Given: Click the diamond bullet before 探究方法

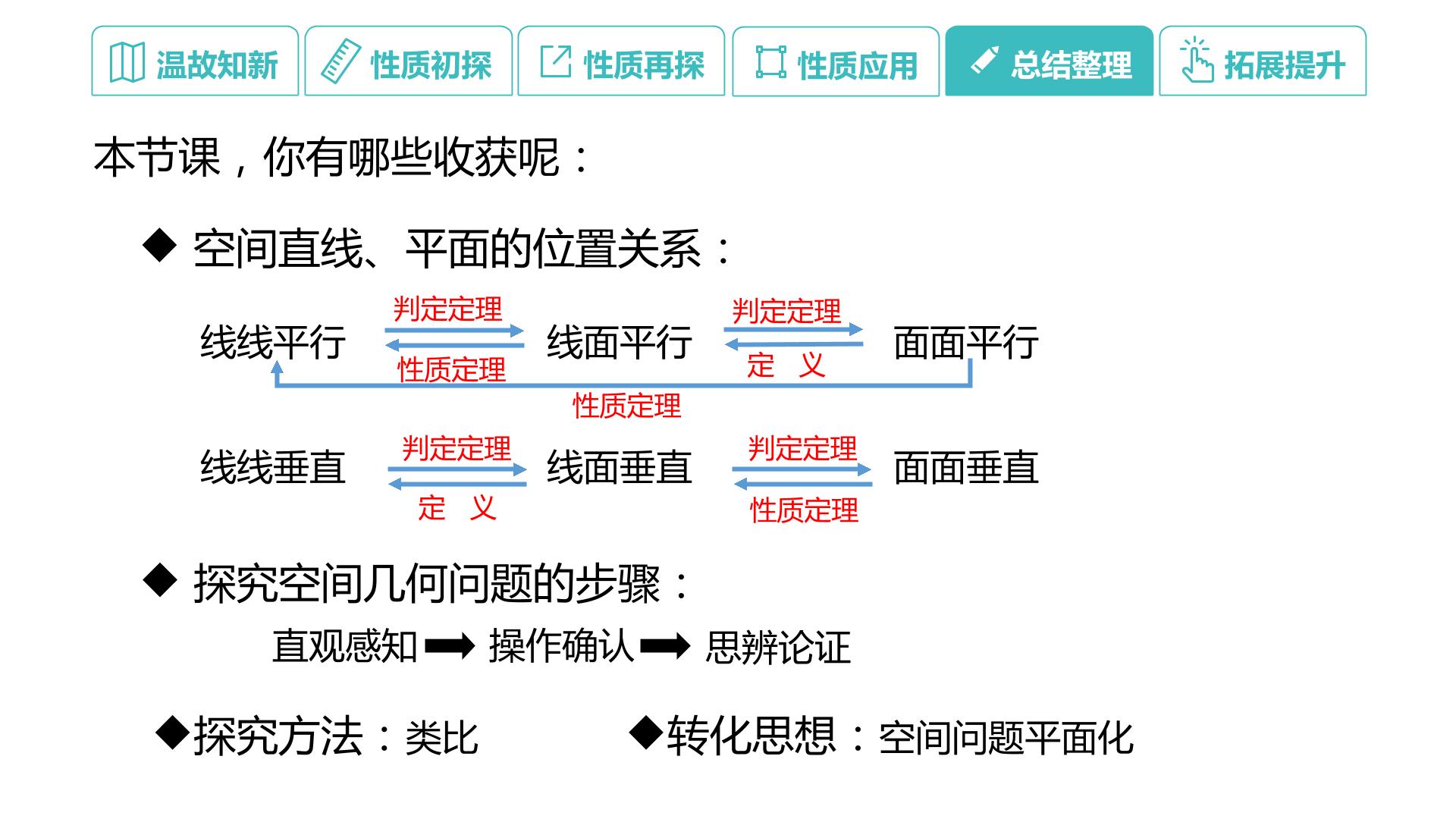Looking at the screenshot, I should click(172, 733).
